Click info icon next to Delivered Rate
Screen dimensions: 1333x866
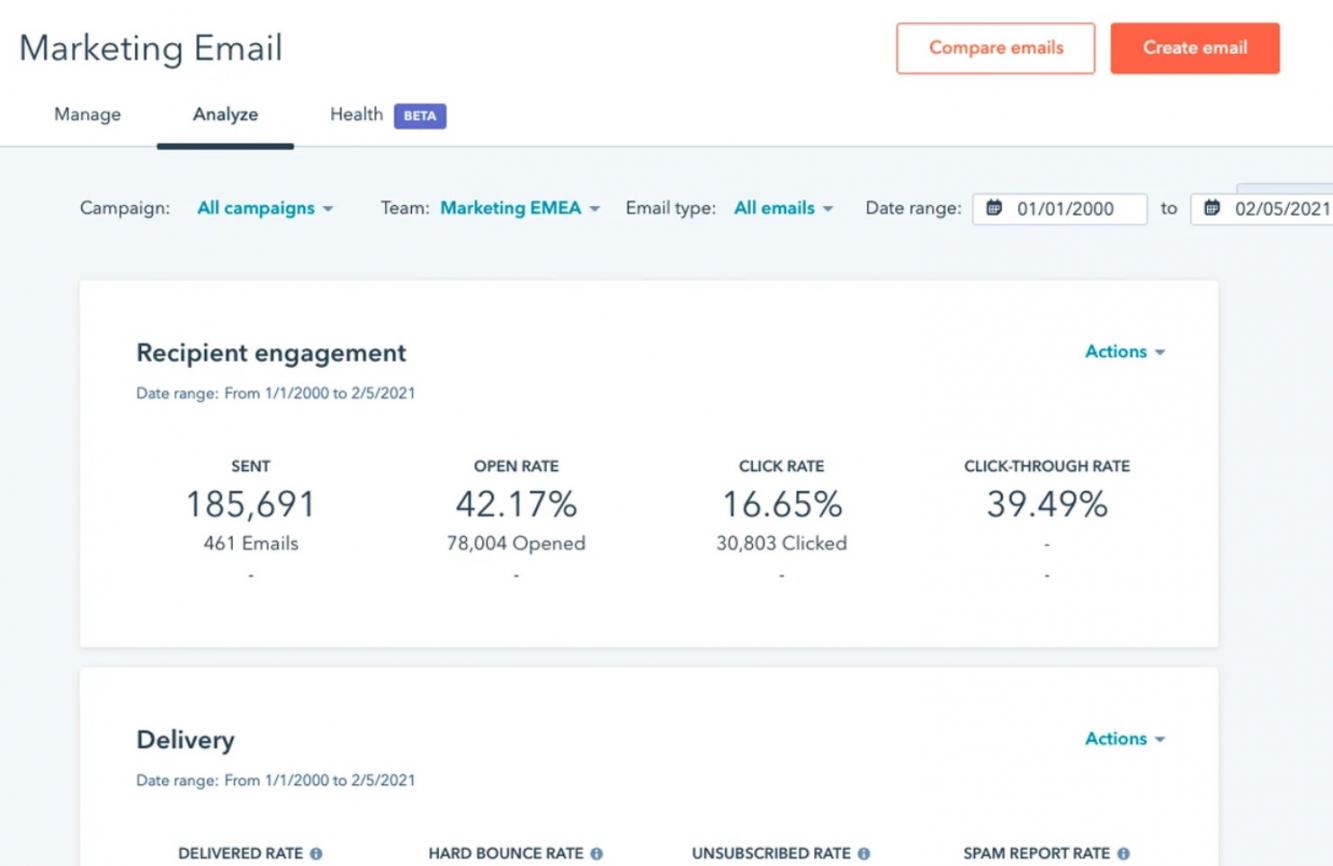tap(316, 854)
